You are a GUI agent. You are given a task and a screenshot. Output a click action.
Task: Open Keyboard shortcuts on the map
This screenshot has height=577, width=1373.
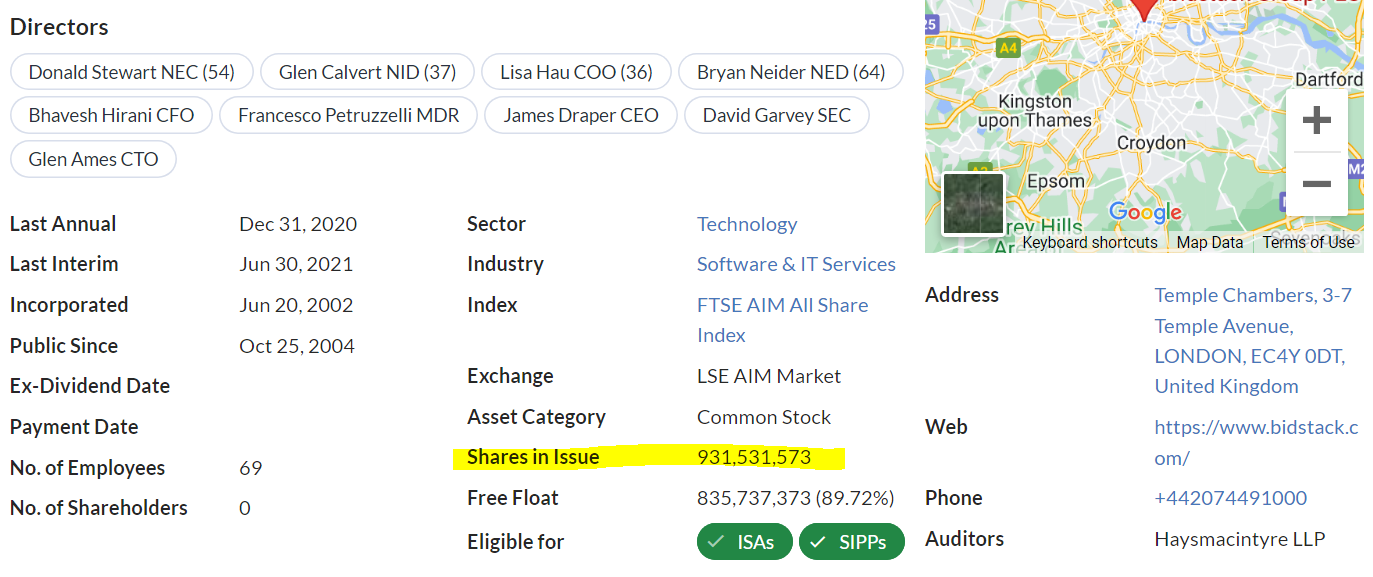pos(1089,242)
